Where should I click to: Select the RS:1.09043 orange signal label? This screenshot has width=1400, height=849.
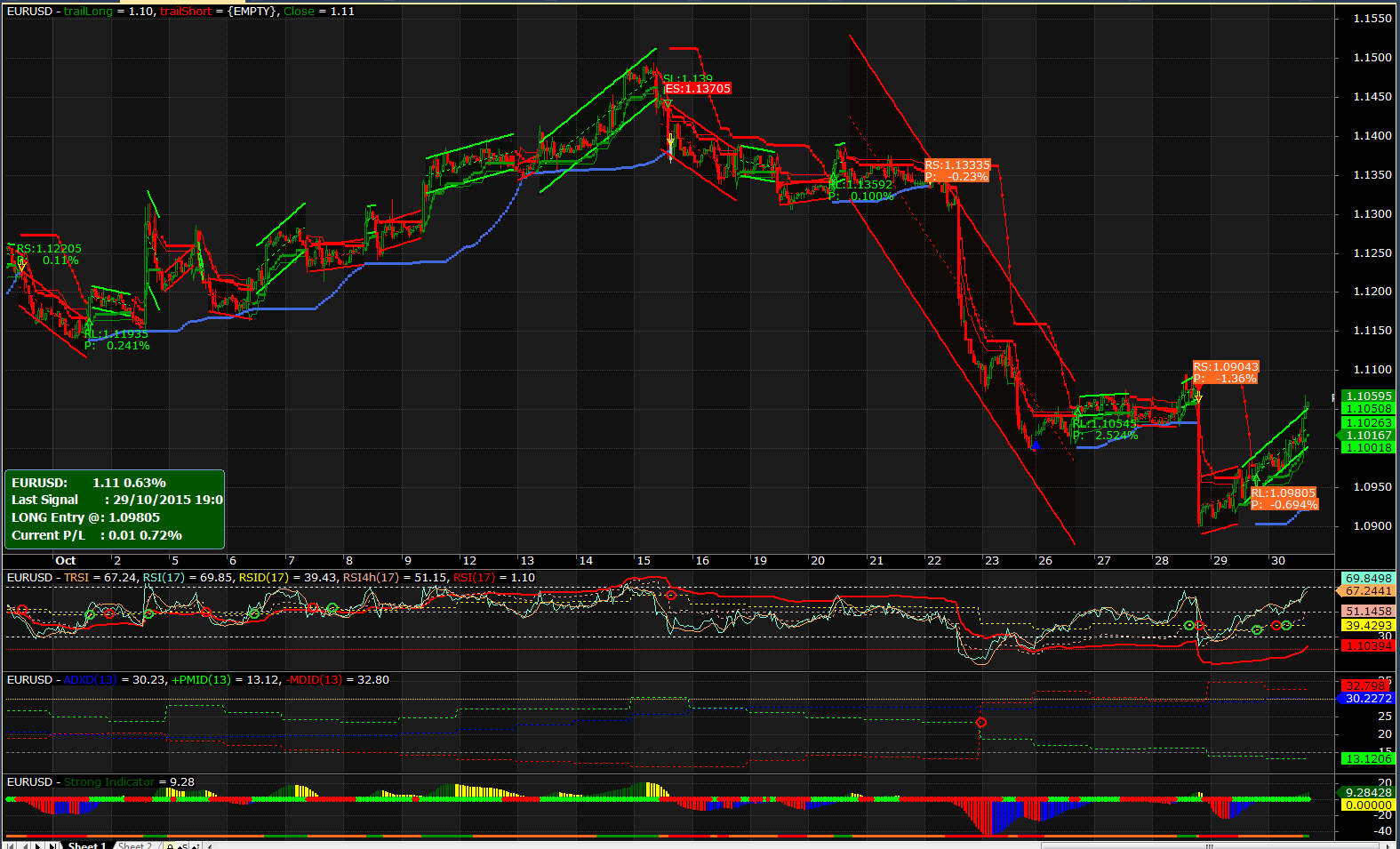(1226, 372)
